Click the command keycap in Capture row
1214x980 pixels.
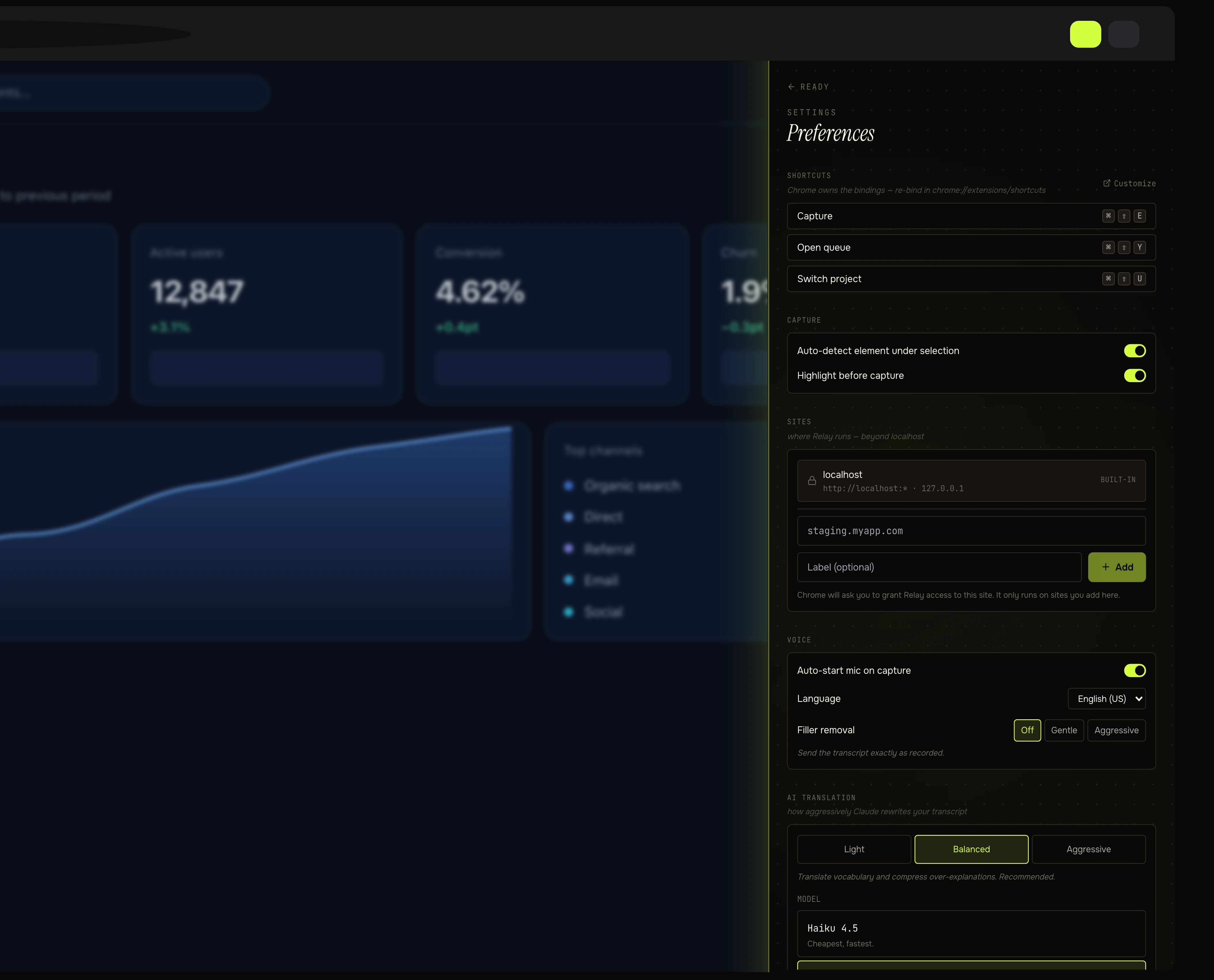[x=1108, y=216]
